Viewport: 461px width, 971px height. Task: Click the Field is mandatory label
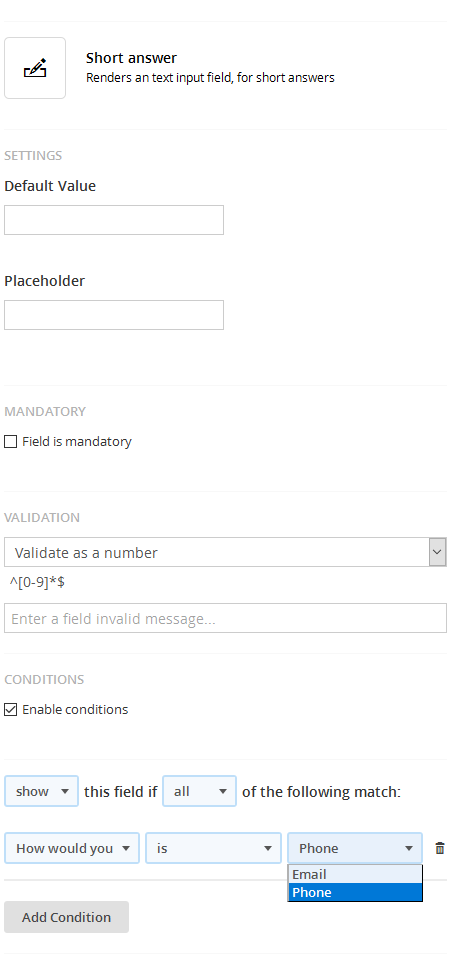pyautogui.click(x=77, y=442)
